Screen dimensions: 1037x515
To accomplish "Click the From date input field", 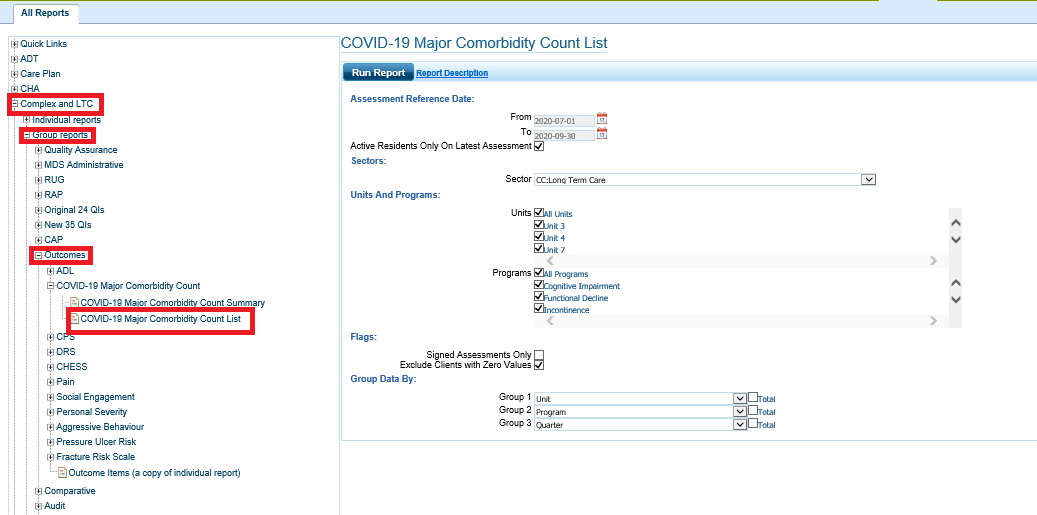I will 564,121.
